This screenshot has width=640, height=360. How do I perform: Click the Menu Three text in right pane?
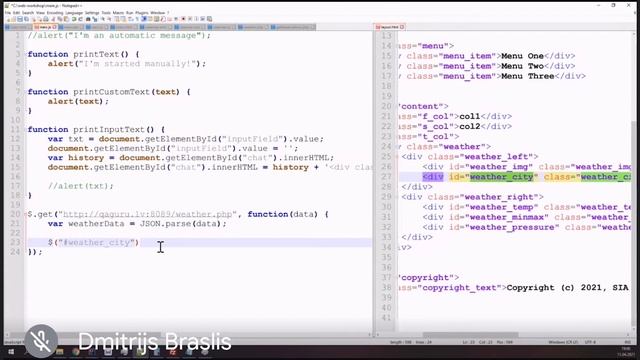(528, 76)
